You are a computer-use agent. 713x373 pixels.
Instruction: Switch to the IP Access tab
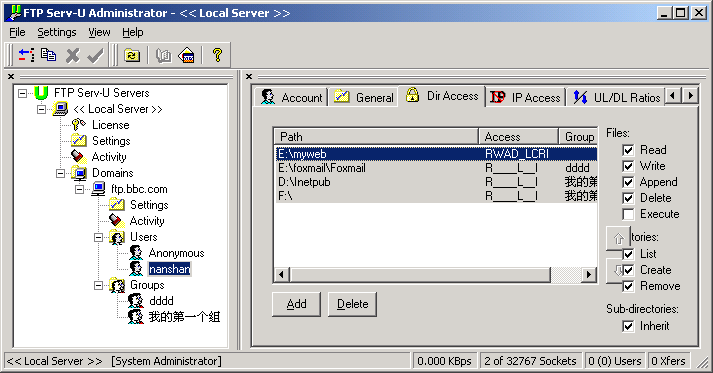pos(525,97)
